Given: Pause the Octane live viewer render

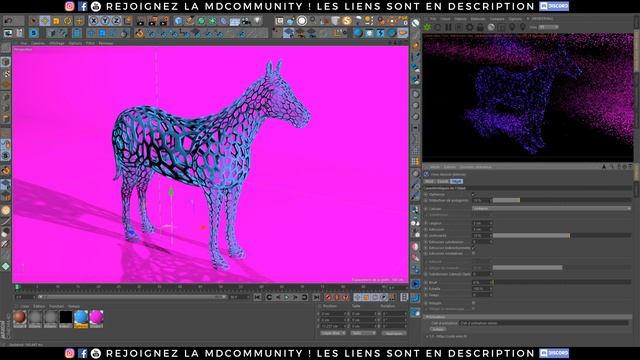Looking at the screenshot, I should [449, 27].
